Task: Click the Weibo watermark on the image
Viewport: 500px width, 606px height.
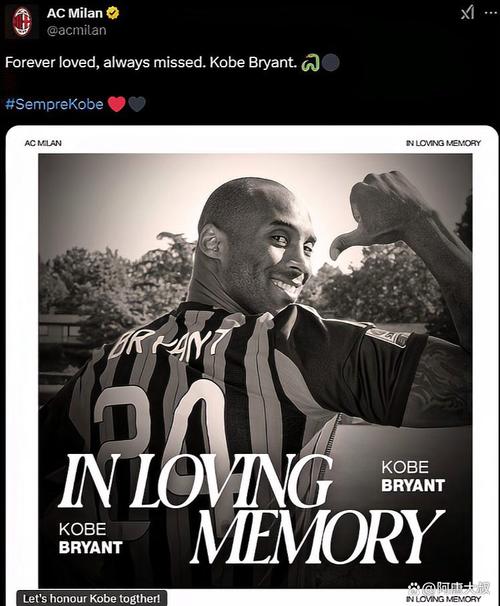Action: (x=448, y=588)
